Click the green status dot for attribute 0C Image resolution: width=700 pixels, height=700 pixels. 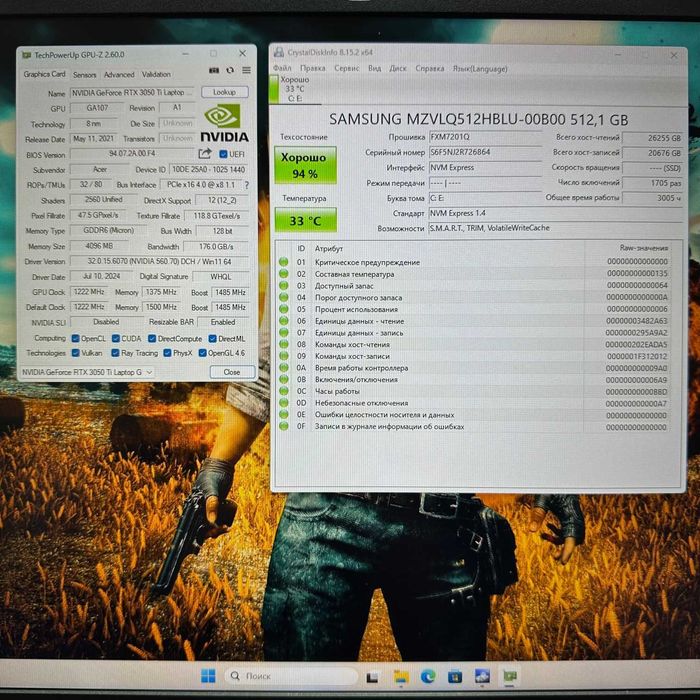[283, 391]
